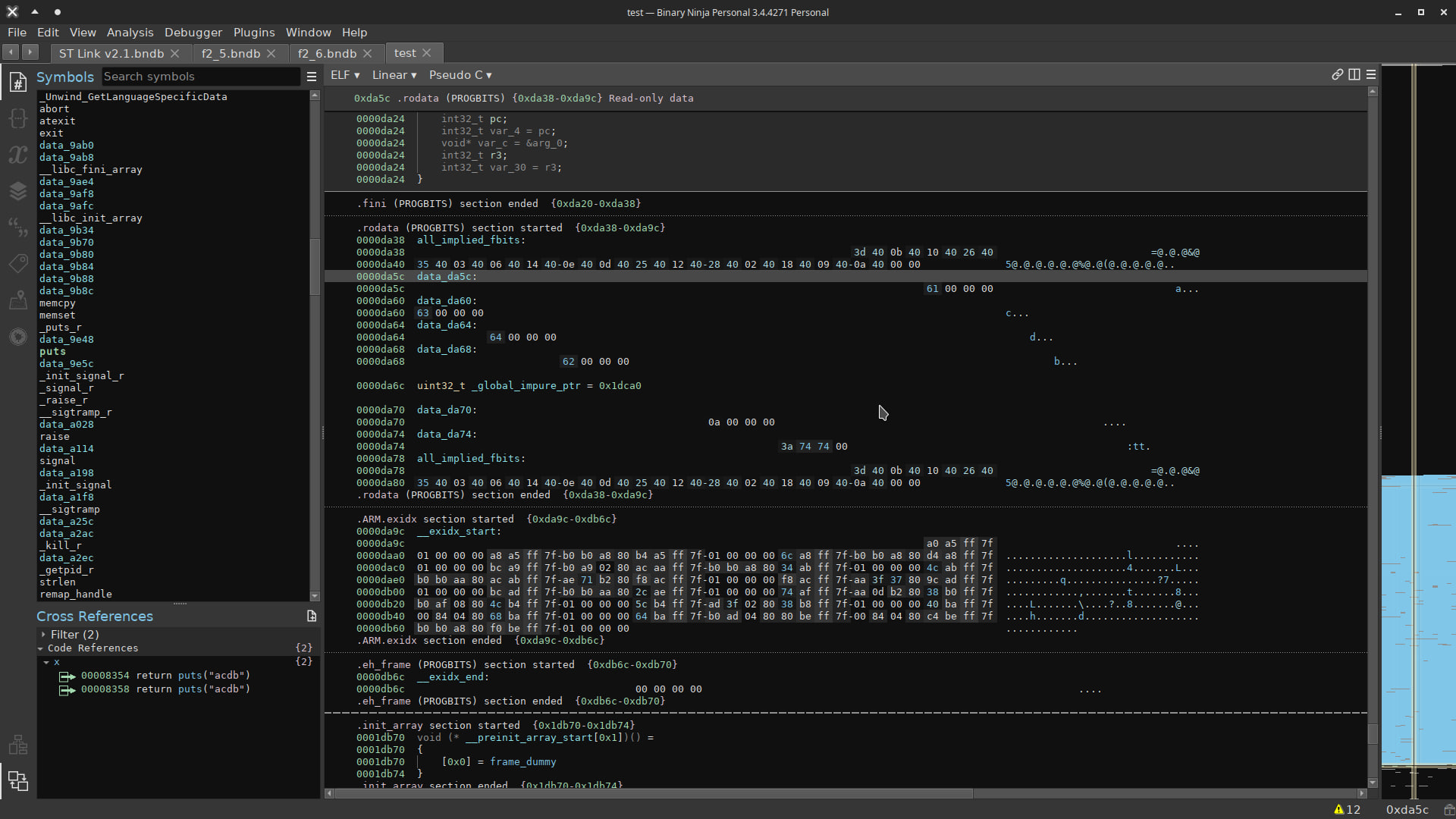Select the puts symbol
Image resolution: width=1456 pixels, height=819 pixels.
pyautogui.click(x=52, y=351)
